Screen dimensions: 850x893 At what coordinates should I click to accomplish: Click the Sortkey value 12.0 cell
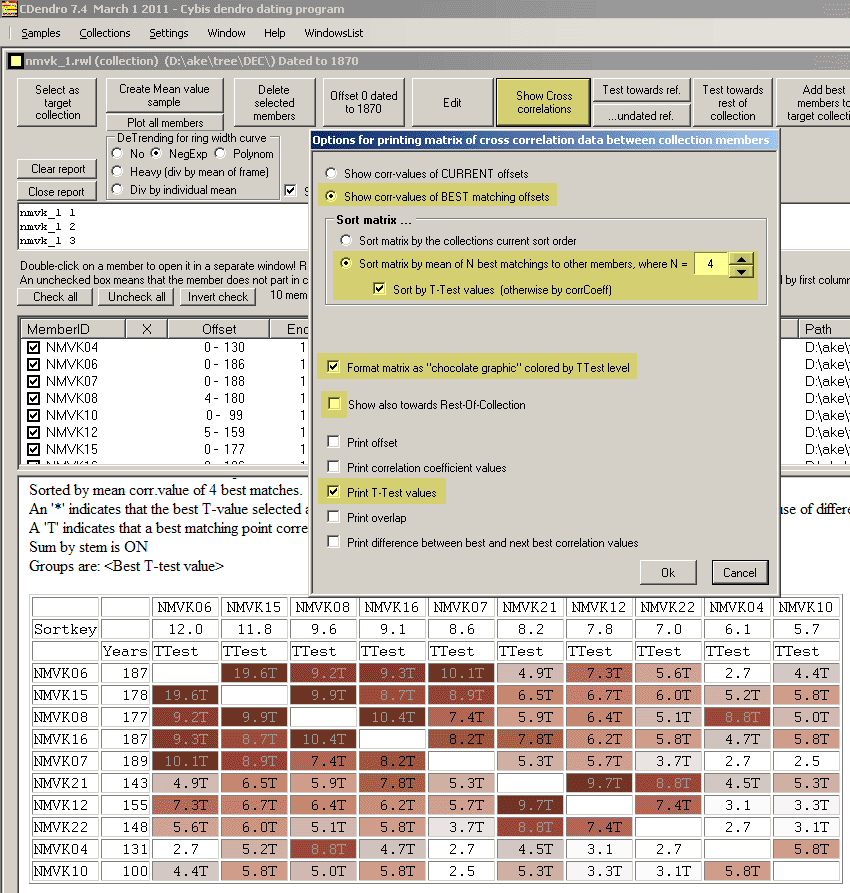point(185,629)
